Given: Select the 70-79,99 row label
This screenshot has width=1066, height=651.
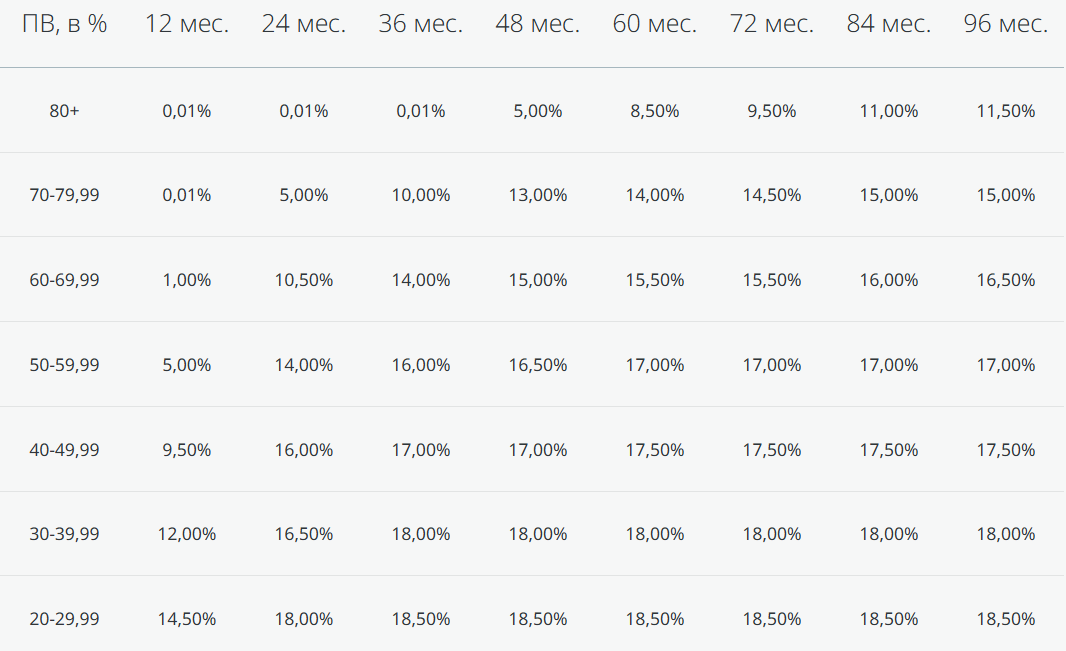Looking at the screenshot, I should coord(64,195).
